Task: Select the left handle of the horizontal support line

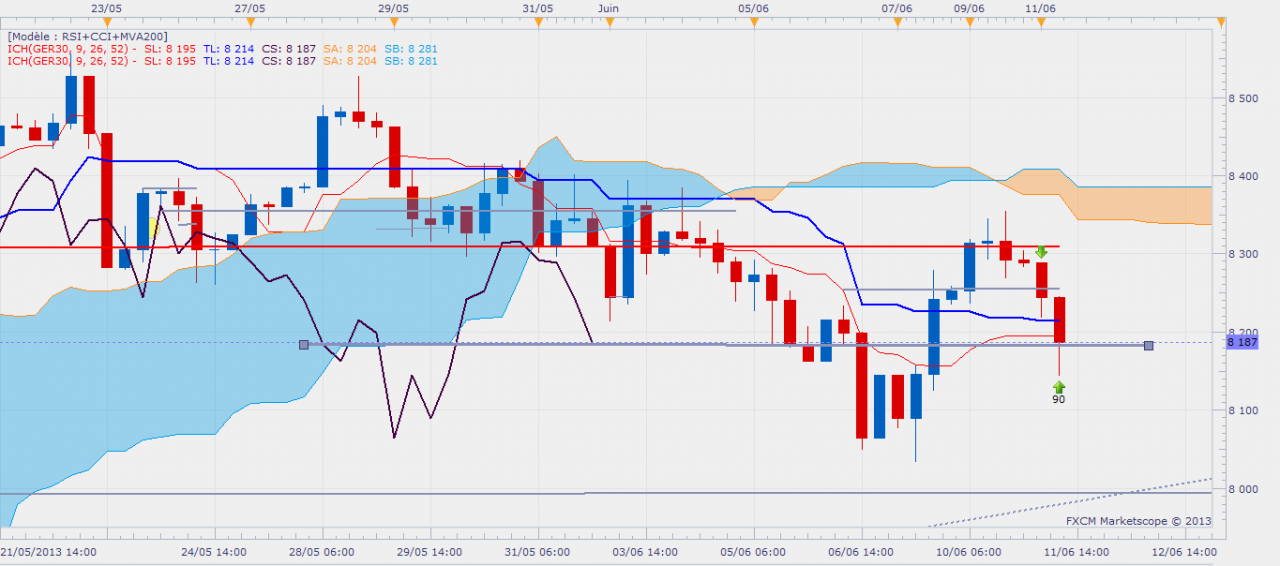Action: click(304, 344)
